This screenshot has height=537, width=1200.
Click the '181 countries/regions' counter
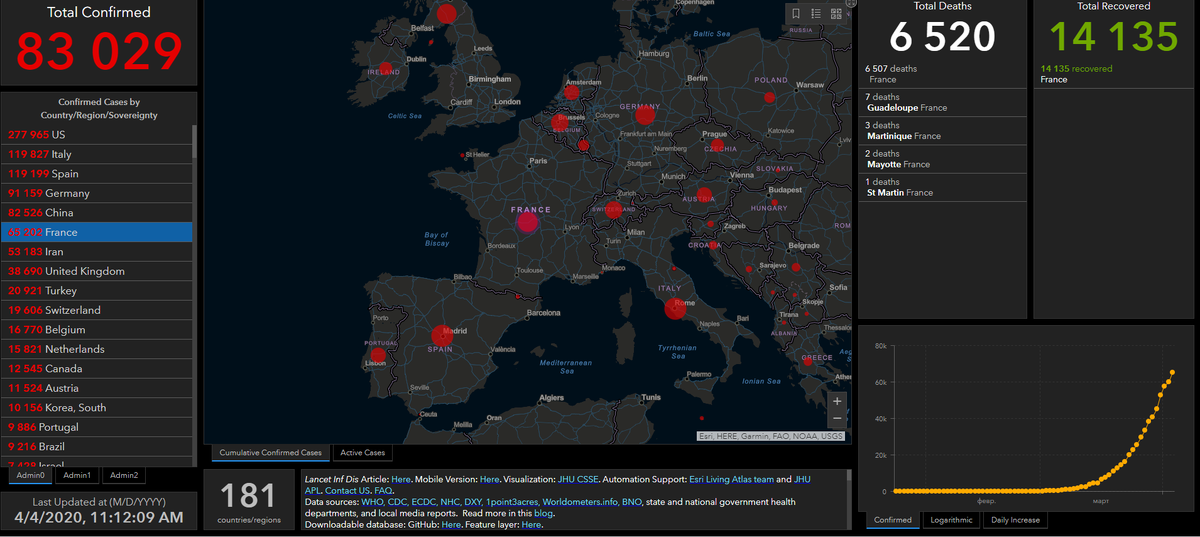pyautogui.click(x=248, y=501)
